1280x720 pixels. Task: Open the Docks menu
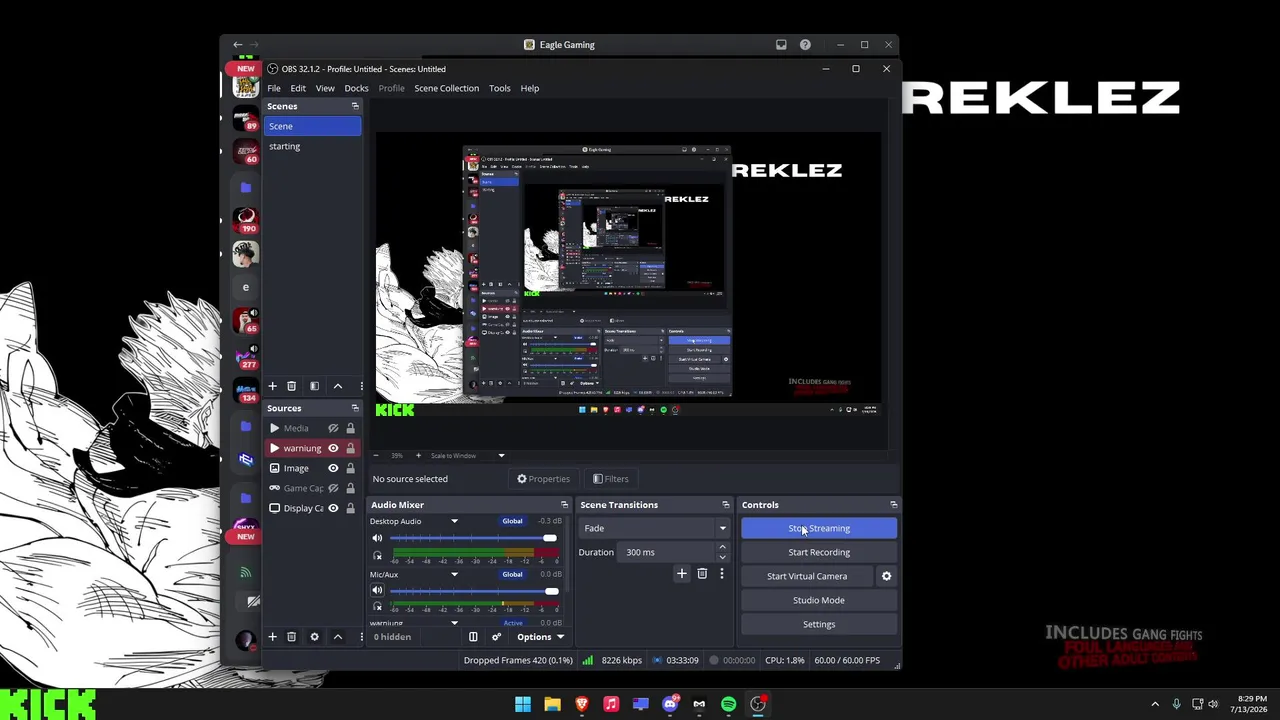356,88
